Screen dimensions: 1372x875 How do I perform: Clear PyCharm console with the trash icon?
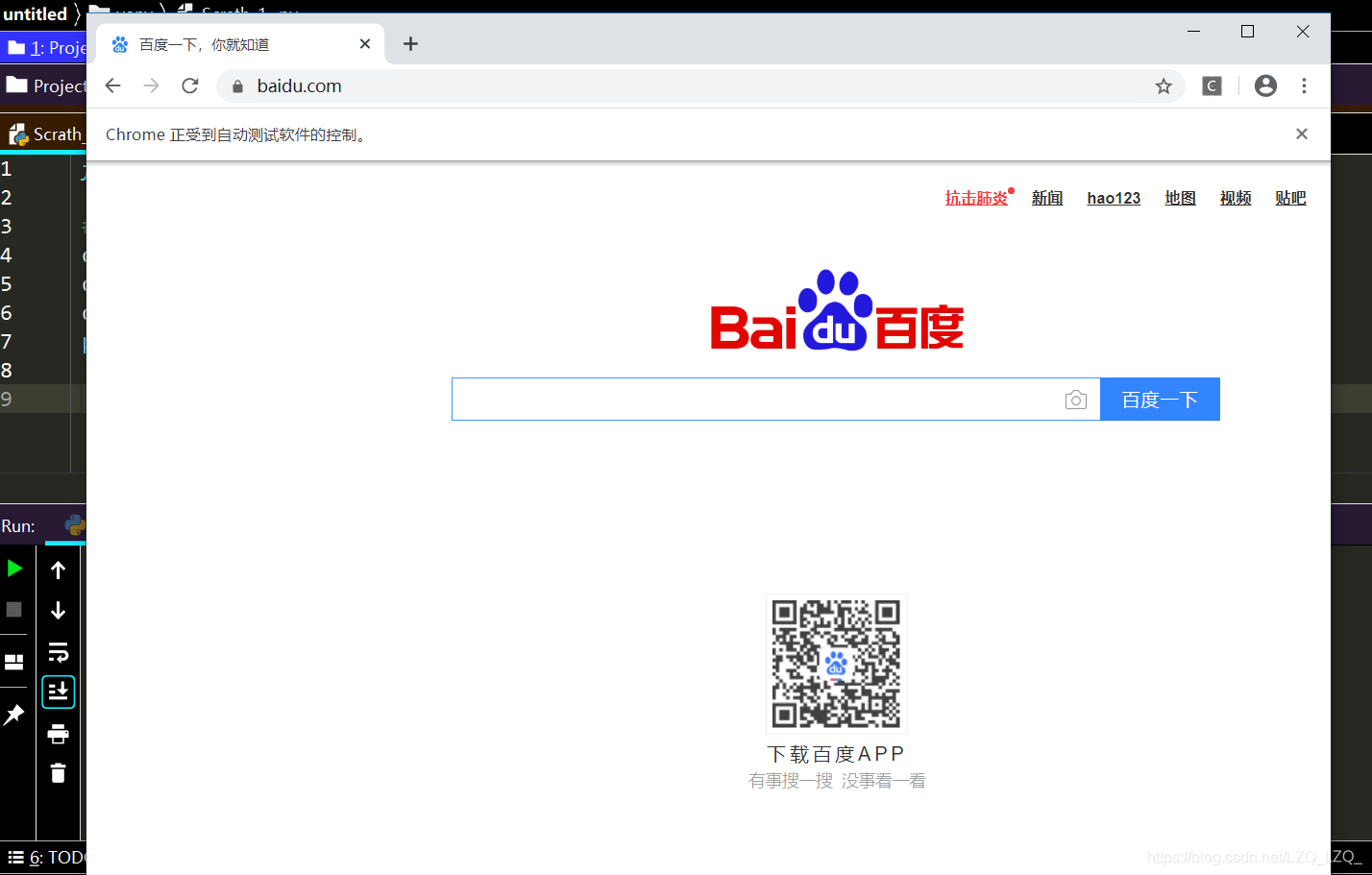pos(58,773)
